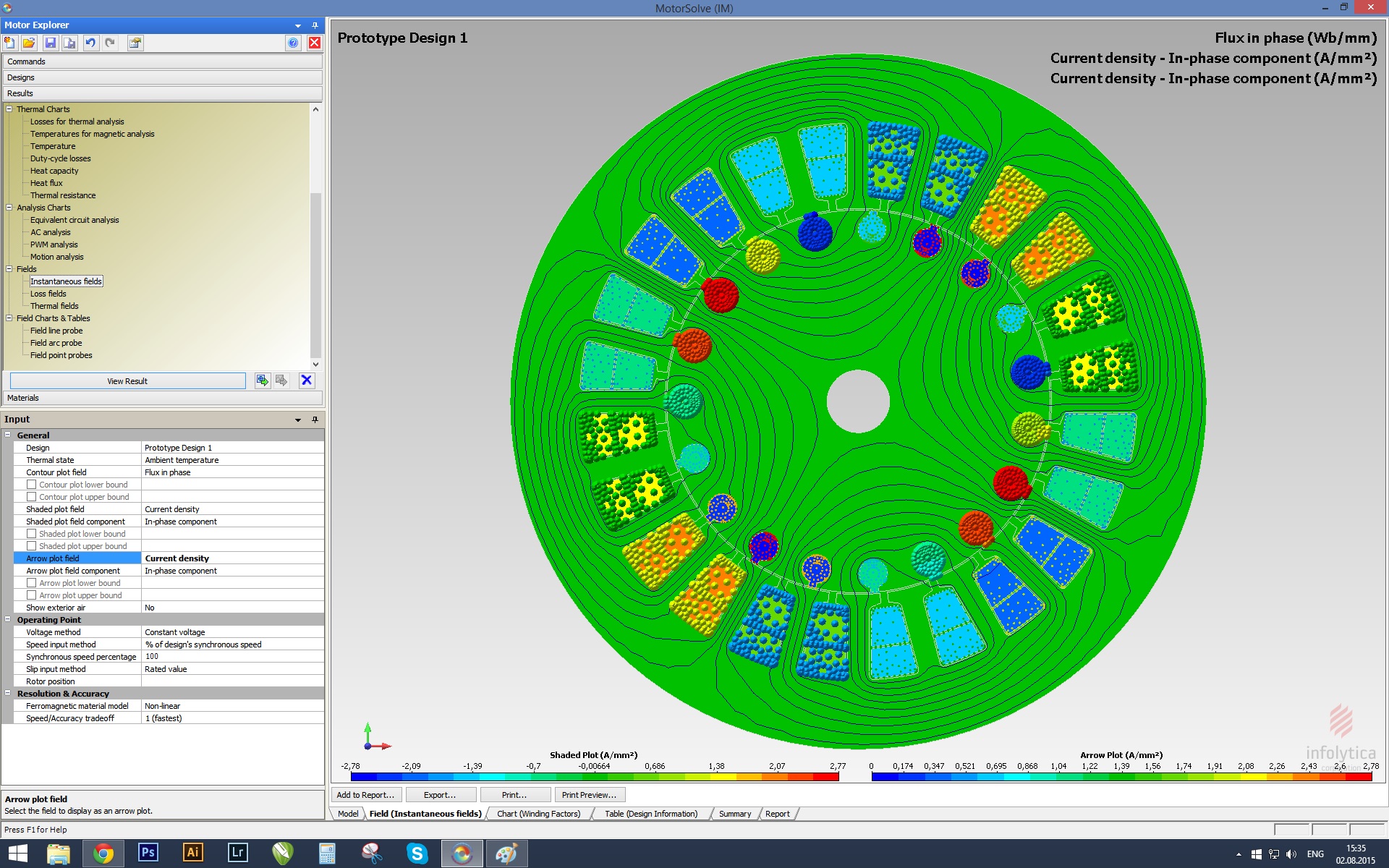
Task: Click the green arrow icon next to View Result
Action: tap(263, 380)
